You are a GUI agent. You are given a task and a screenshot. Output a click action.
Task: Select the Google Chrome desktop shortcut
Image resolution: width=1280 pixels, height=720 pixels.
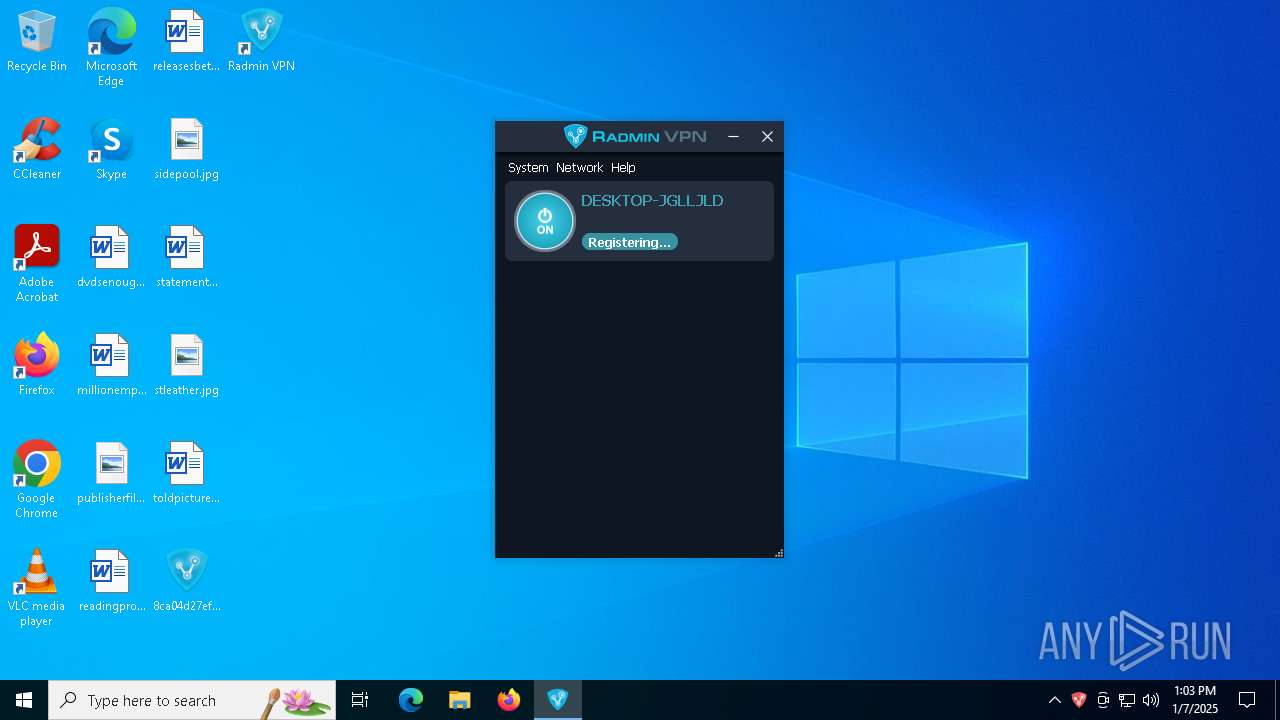(x=37, y=480)
